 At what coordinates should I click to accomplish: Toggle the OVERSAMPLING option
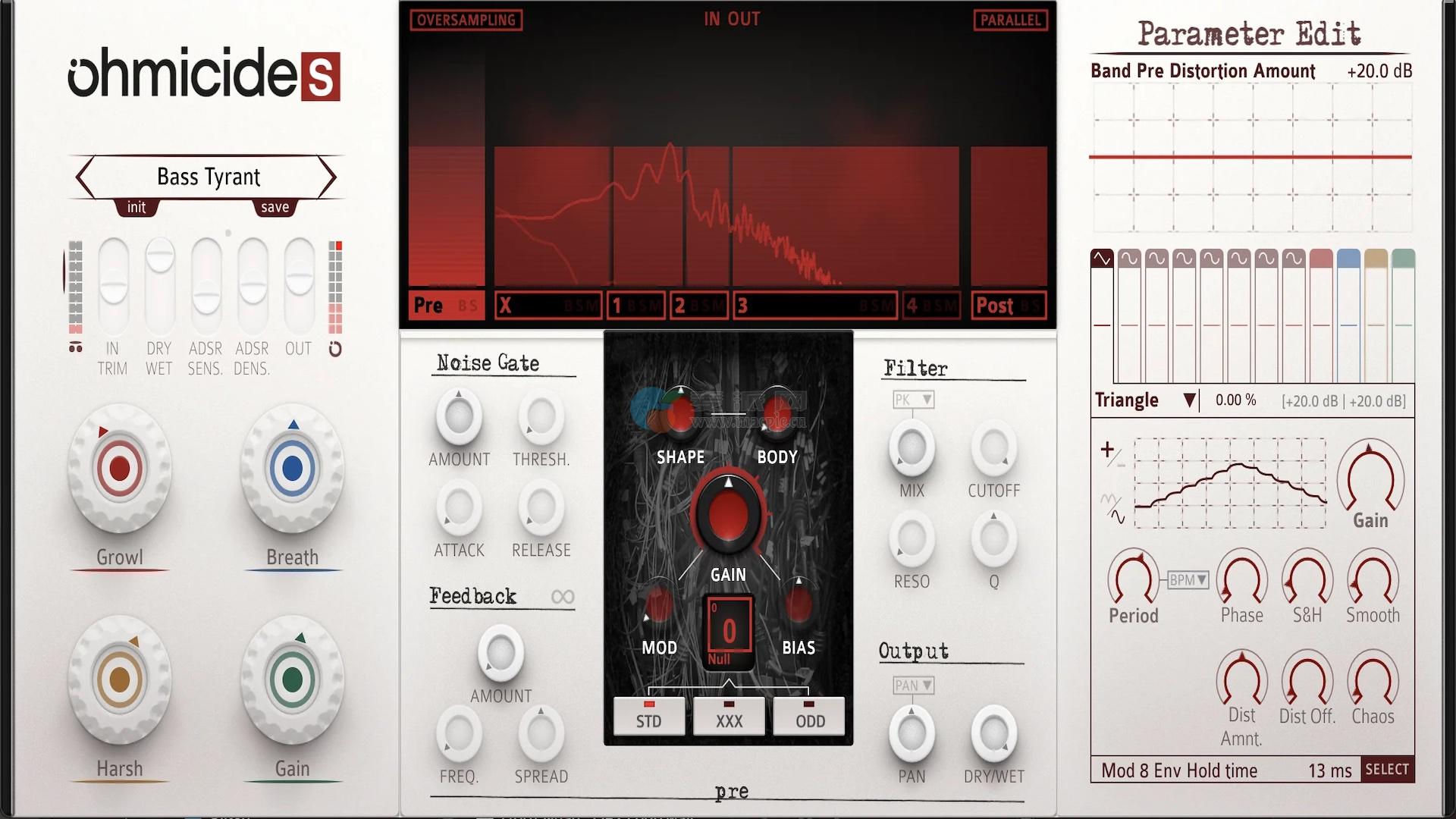point(466,20)
